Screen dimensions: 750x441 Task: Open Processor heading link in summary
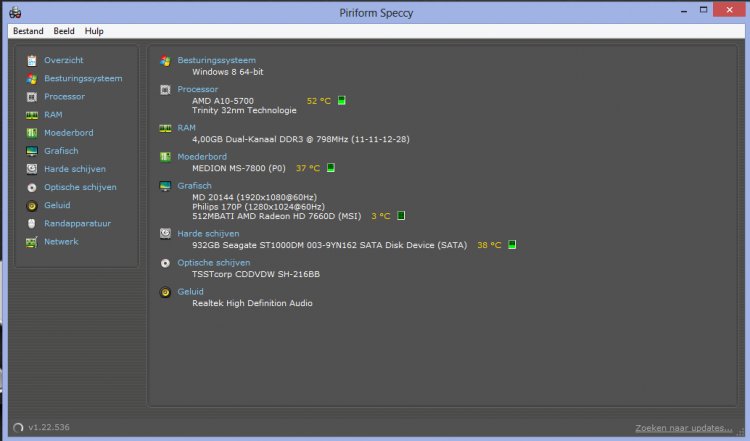[x=198, y=89]
